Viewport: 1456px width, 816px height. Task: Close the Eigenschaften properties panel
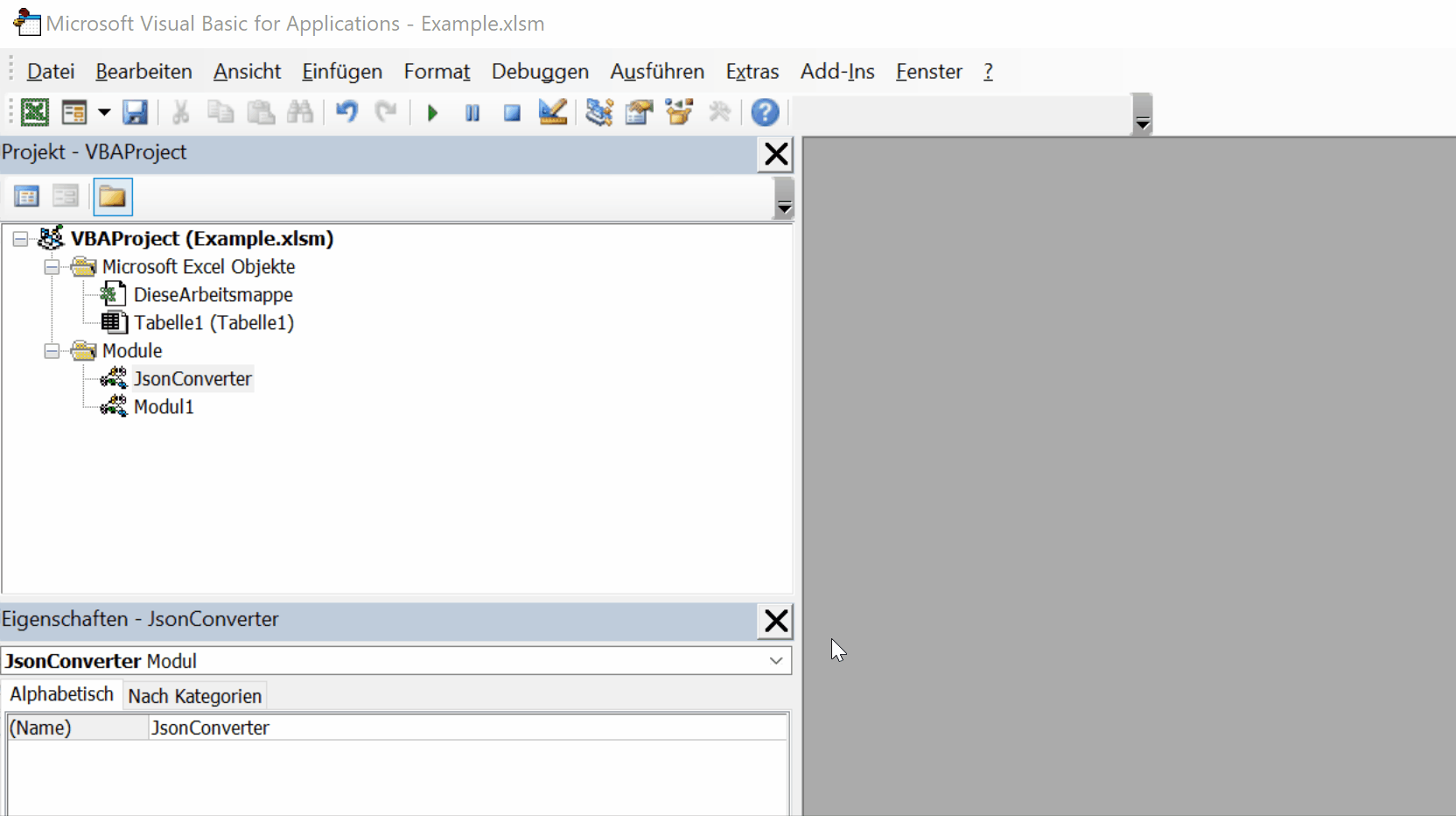775,622
